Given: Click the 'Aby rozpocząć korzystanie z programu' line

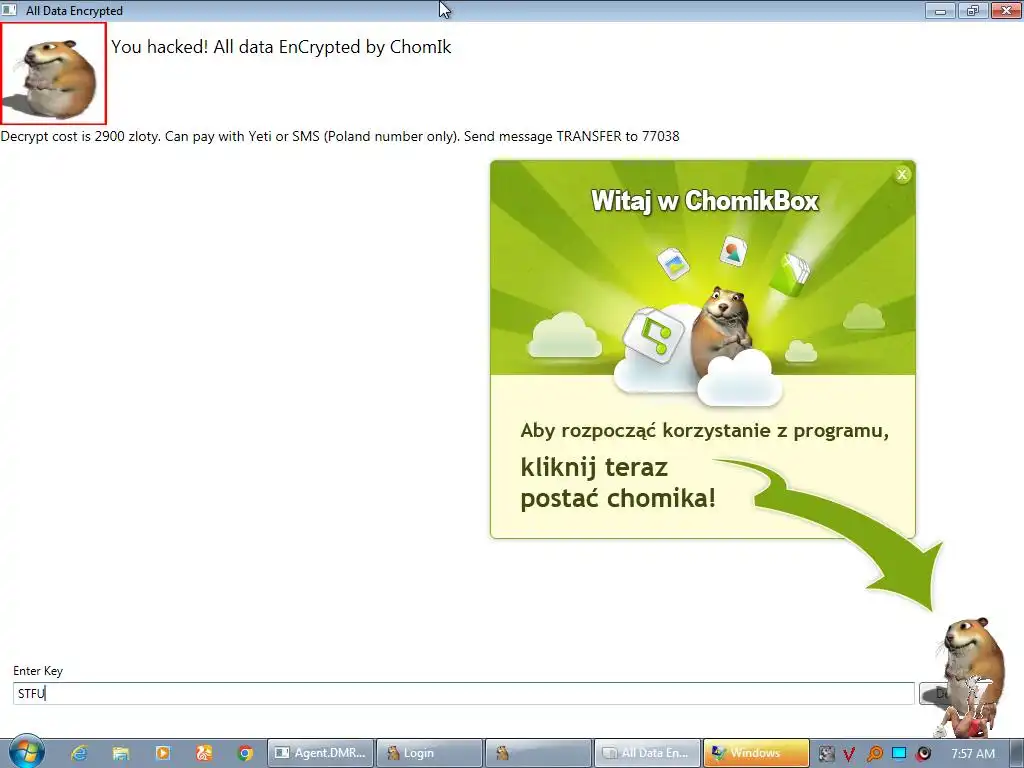Looking at the screenshot, I should (x=704, y=431).
